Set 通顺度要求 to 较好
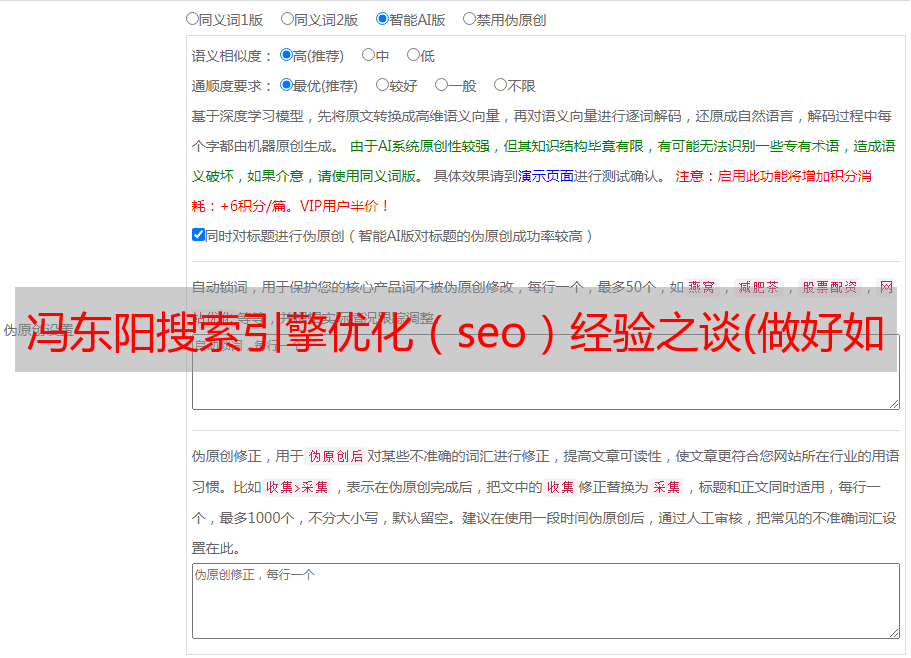This screenshot has width=911, height=658. 382,85
